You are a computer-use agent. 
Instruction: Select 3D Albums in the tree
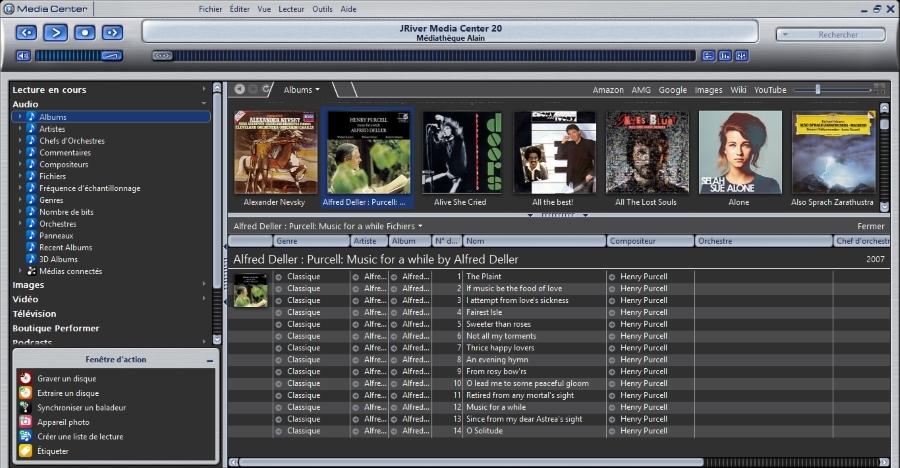click(59, 260)
